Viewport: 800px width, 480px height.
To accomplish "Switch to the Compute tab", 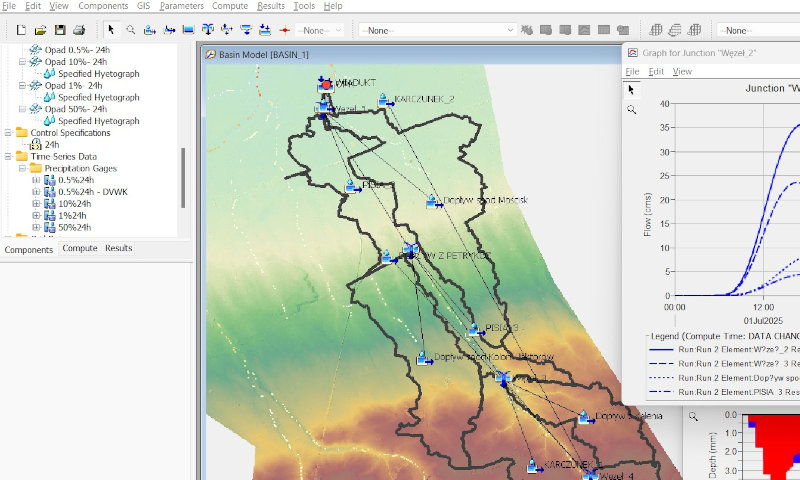I will (80, 249).
